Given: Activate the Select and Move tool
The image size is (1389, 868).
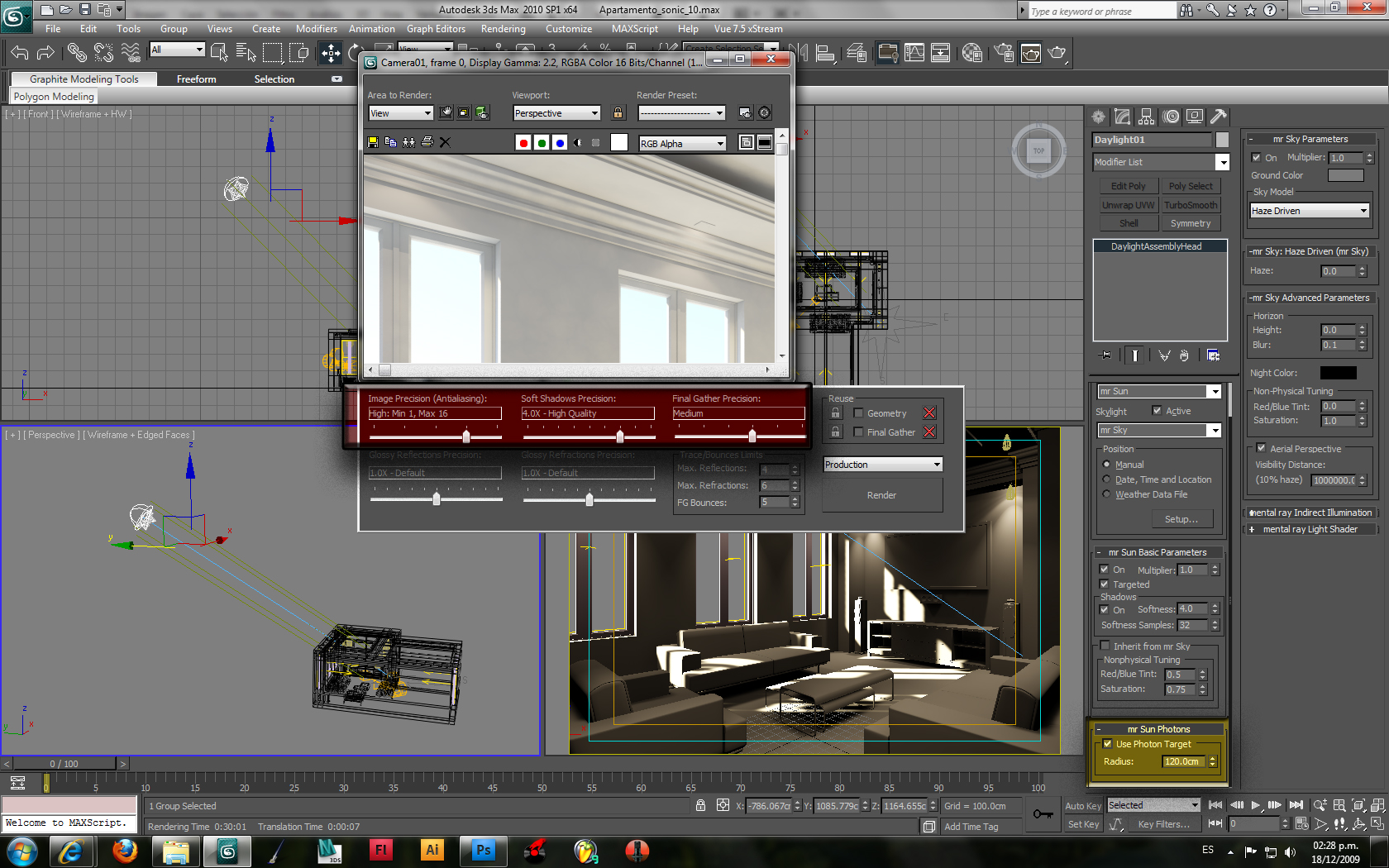Looking at the screenshot, I should pos(331,53).
